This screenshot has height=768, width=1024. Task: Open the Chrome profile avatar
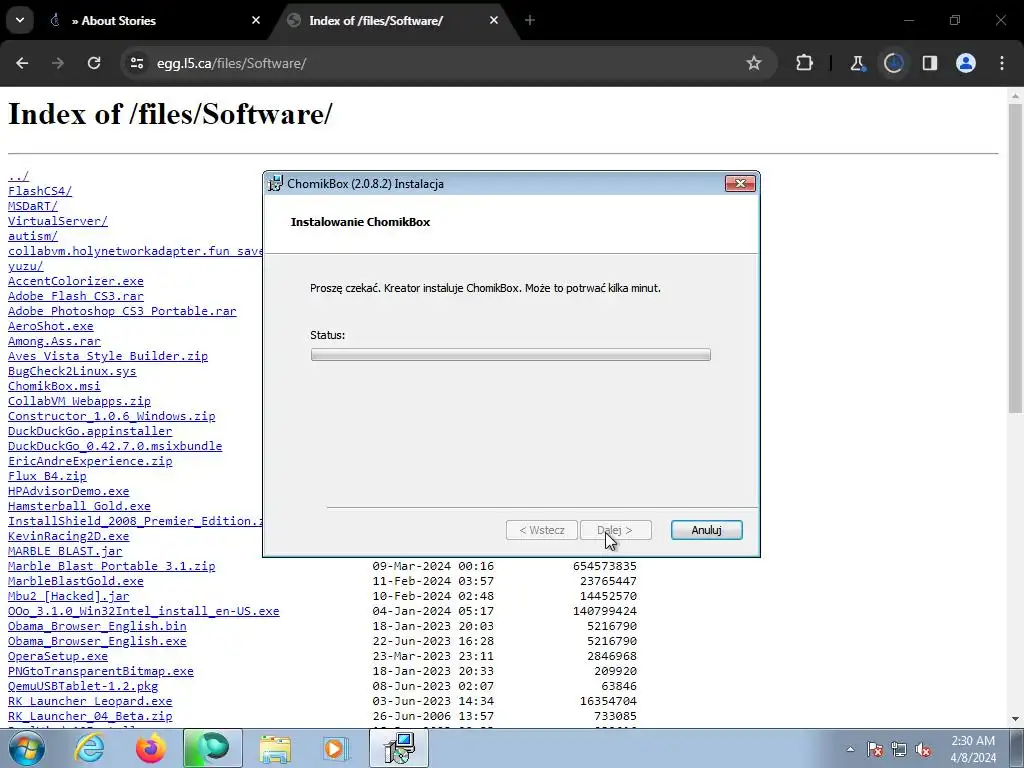click(966, 63)
